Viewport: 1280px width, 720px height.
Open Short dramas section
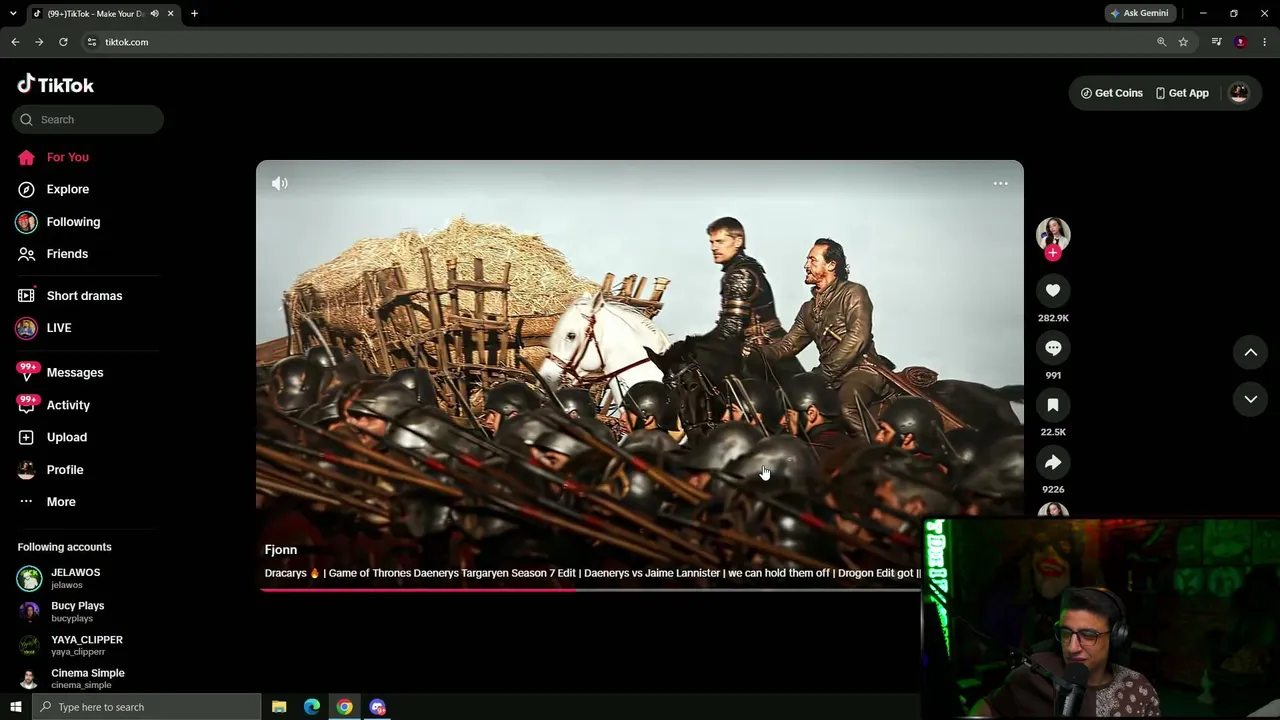tap(84, 296)
